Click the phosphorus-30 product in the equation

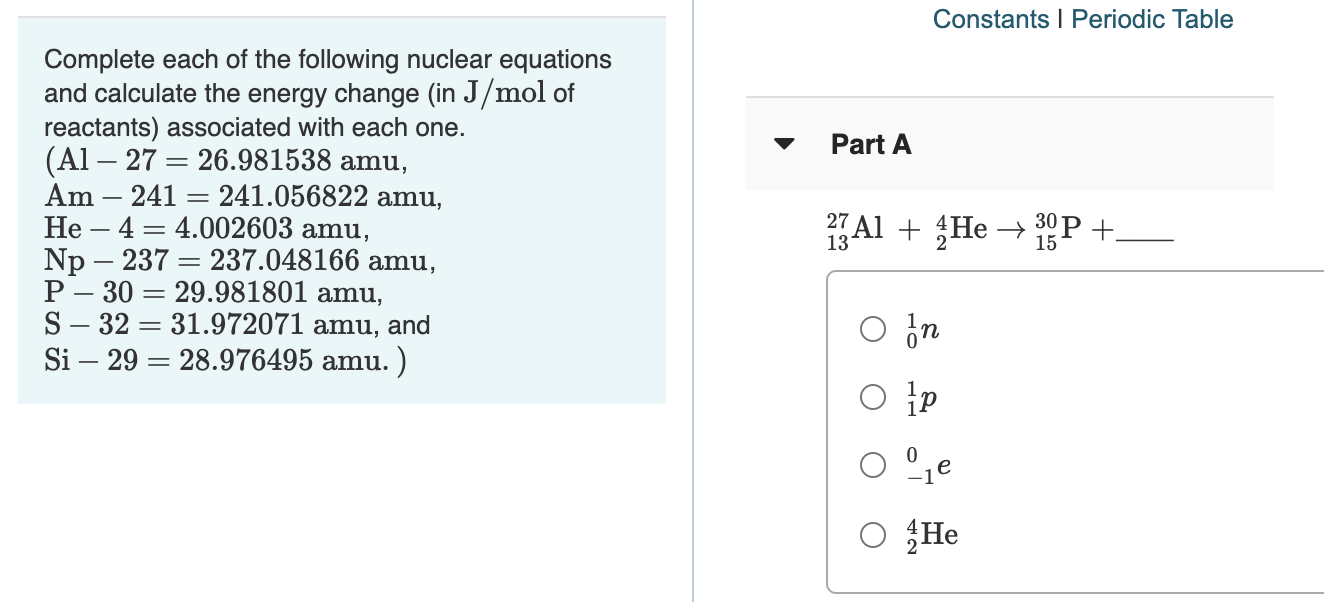(1059, 230)
